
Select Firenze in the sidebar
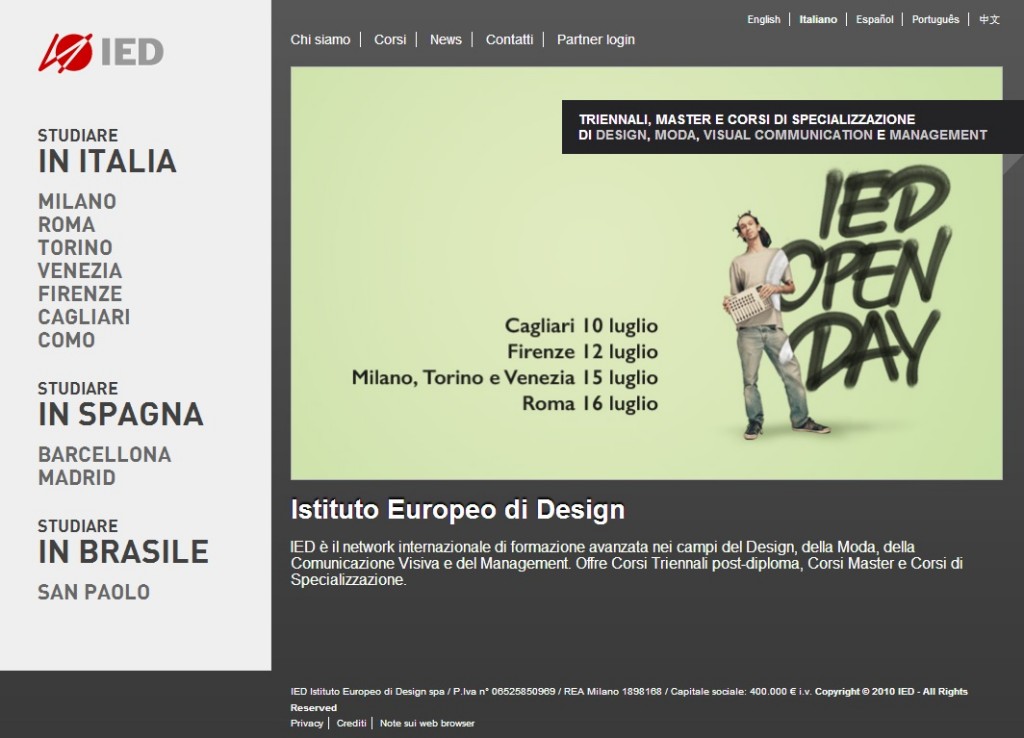(x=80, y=293)
